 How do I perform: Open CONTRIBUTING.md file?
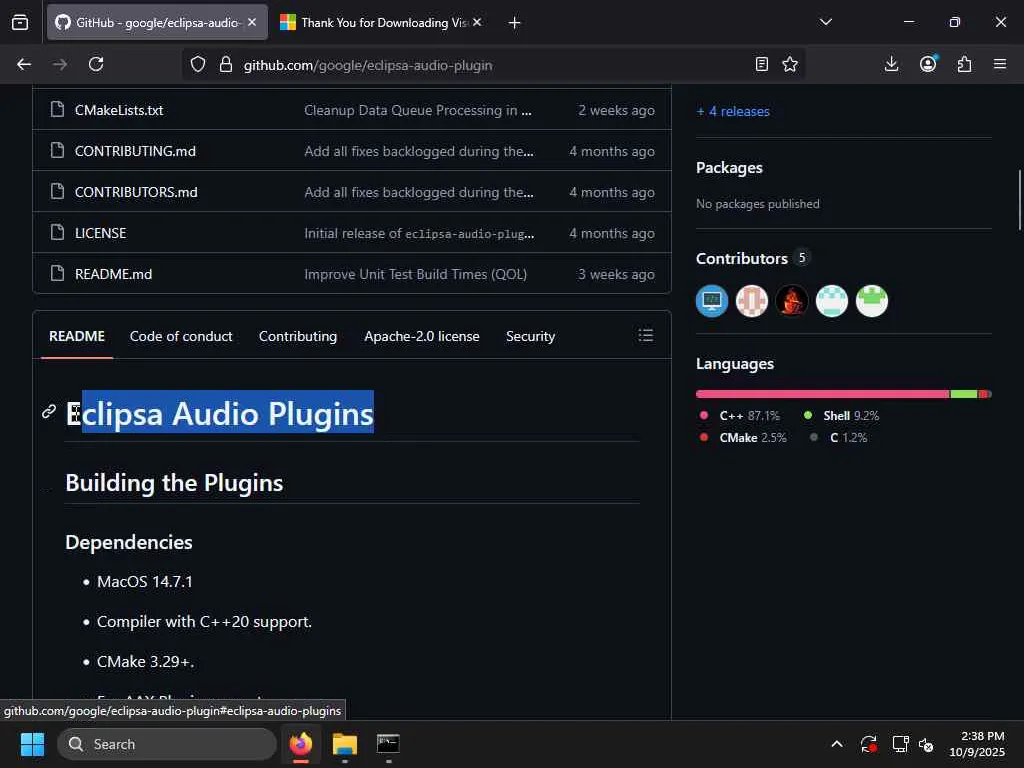(x=135, y=151)
